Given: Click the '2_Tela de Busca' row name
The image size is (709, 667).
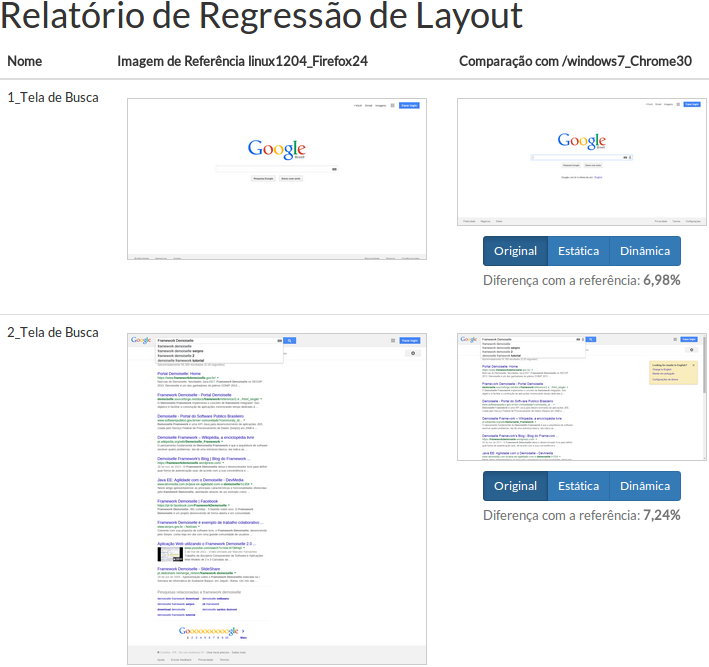Looking at the screenshot, I should coord(53,332).
